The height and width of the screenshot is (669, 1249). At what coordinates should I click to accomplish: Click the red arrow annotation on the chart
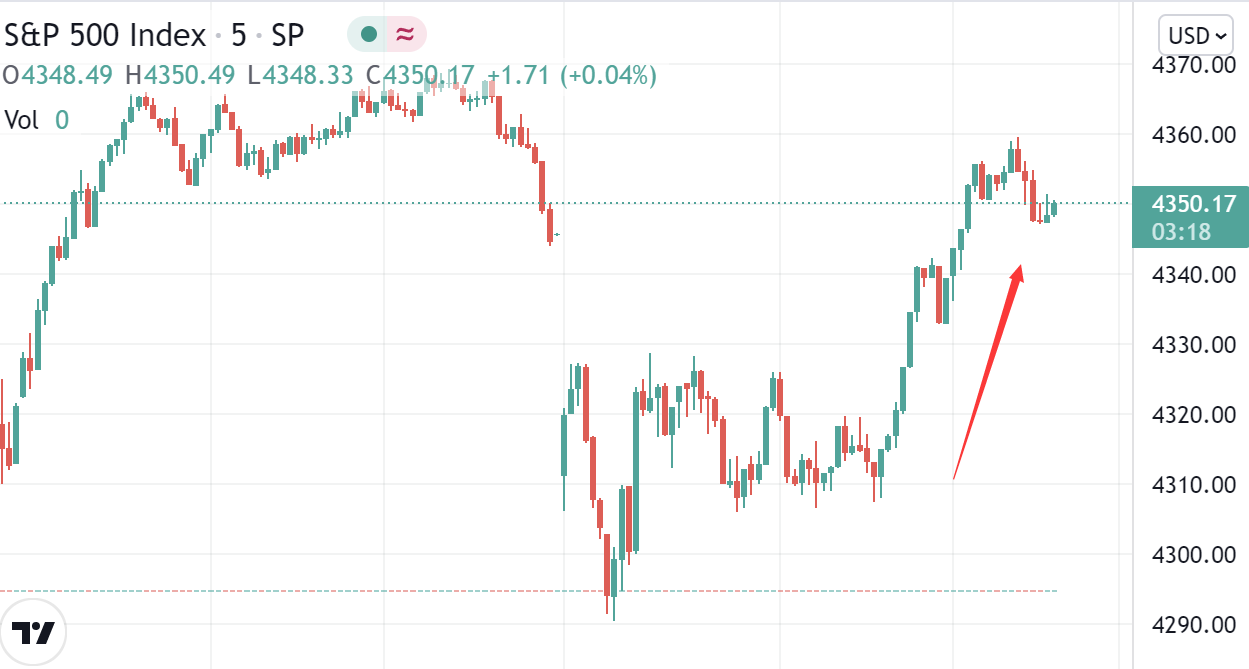pyautogui.click(x=988, y=370)
